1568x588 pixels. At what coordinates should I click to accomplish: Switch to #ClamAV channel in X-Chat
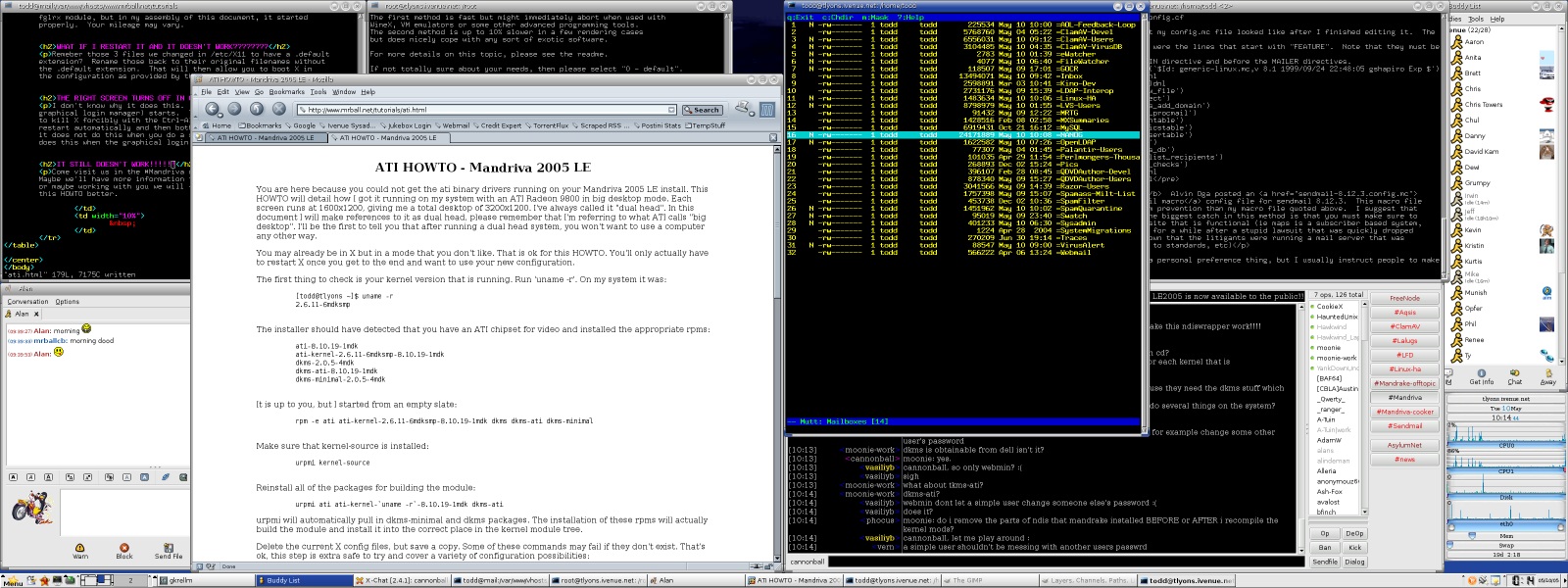(1405, 326)
